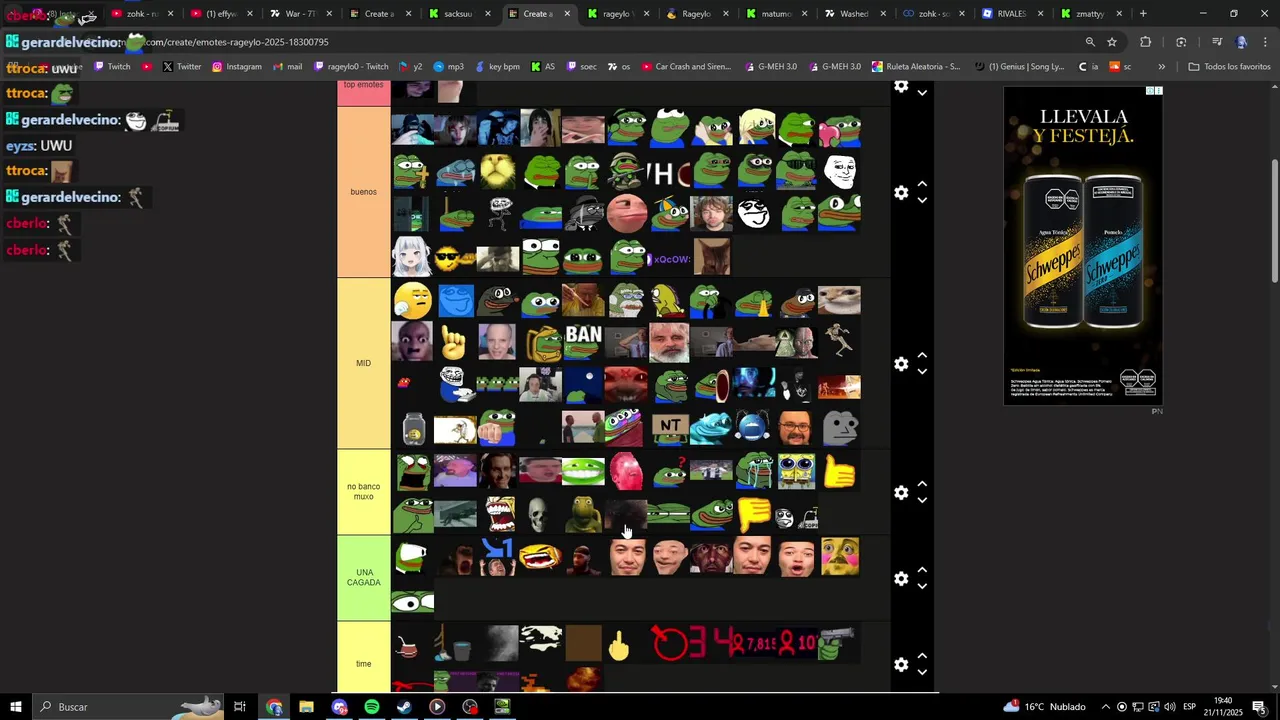Move UNA CAGADA tier up

922,571
